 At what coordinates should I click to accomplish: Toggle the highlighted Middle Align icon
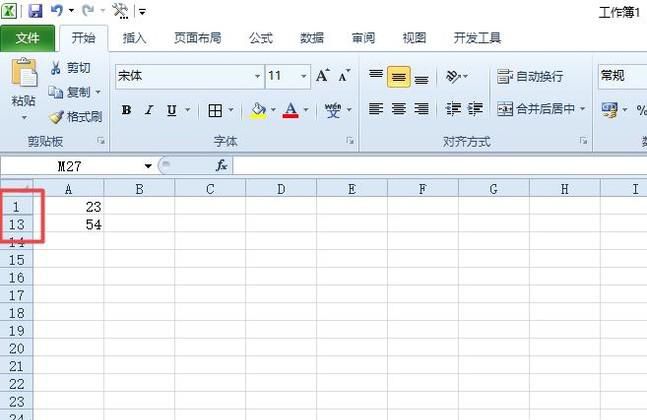pyautogui.click(x=399, y=77)
